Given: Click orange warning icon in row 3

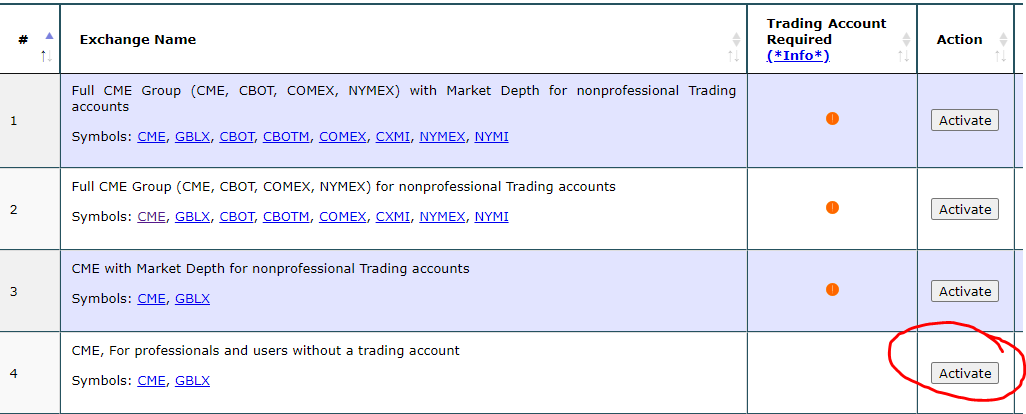Looking at the screenshot, I should pos(832,290).
